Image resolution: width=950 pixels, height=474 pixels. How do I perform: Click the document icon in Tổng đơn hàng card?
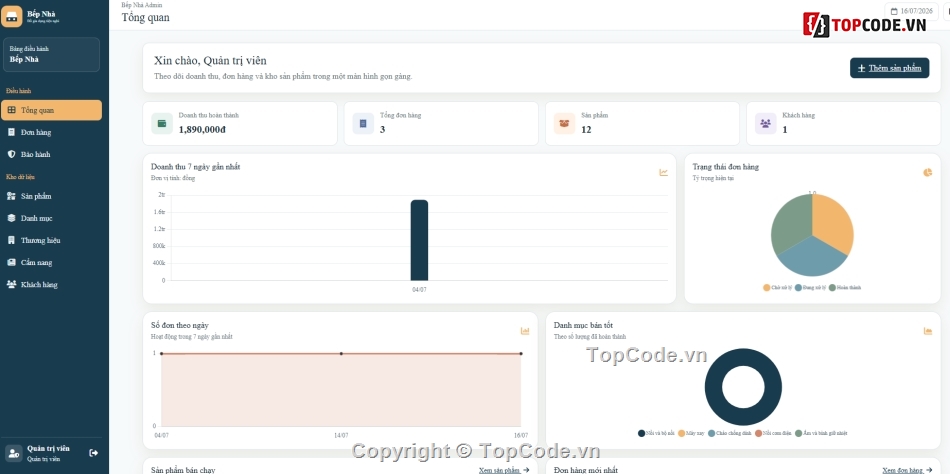(x=363, y=124)
